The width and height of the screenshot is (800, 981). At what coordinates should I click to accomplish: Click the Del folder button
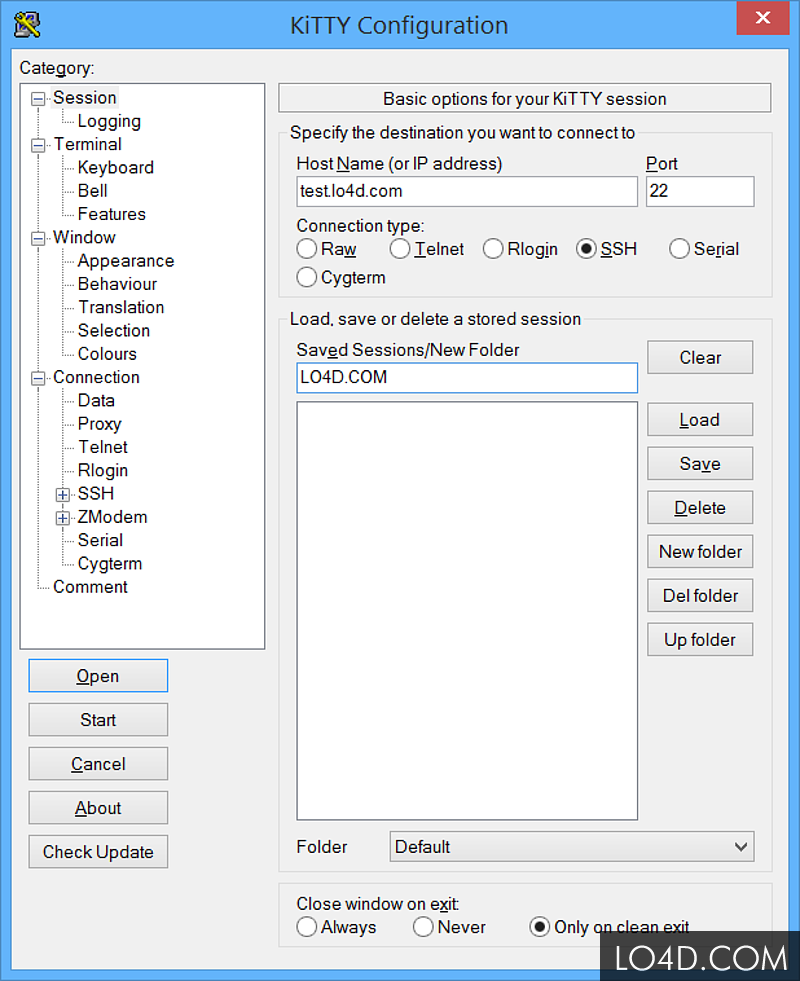700,596
